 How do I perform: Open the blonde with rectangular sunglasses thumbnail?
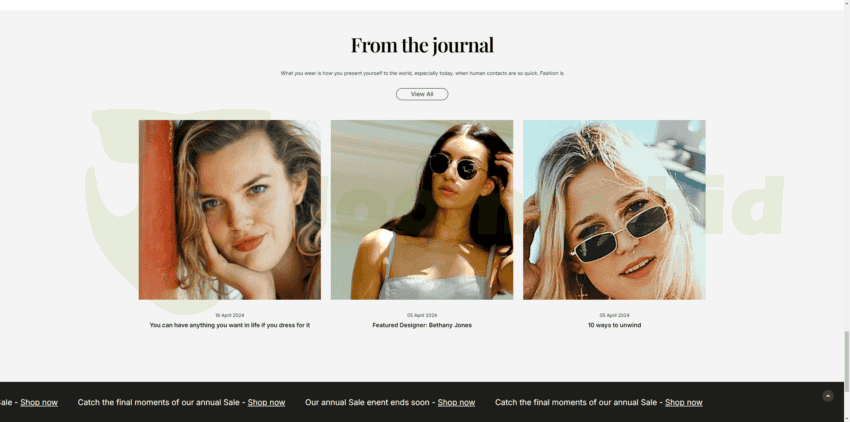point(614,210)
